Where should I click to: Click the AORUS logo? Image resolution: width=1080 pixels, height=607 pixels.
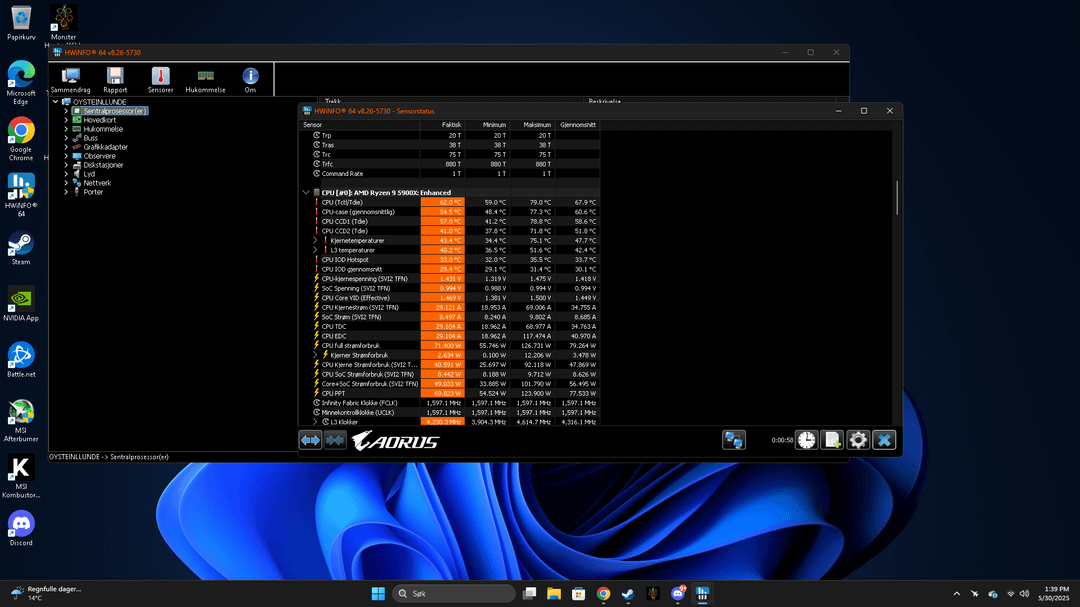click(395, 441)
